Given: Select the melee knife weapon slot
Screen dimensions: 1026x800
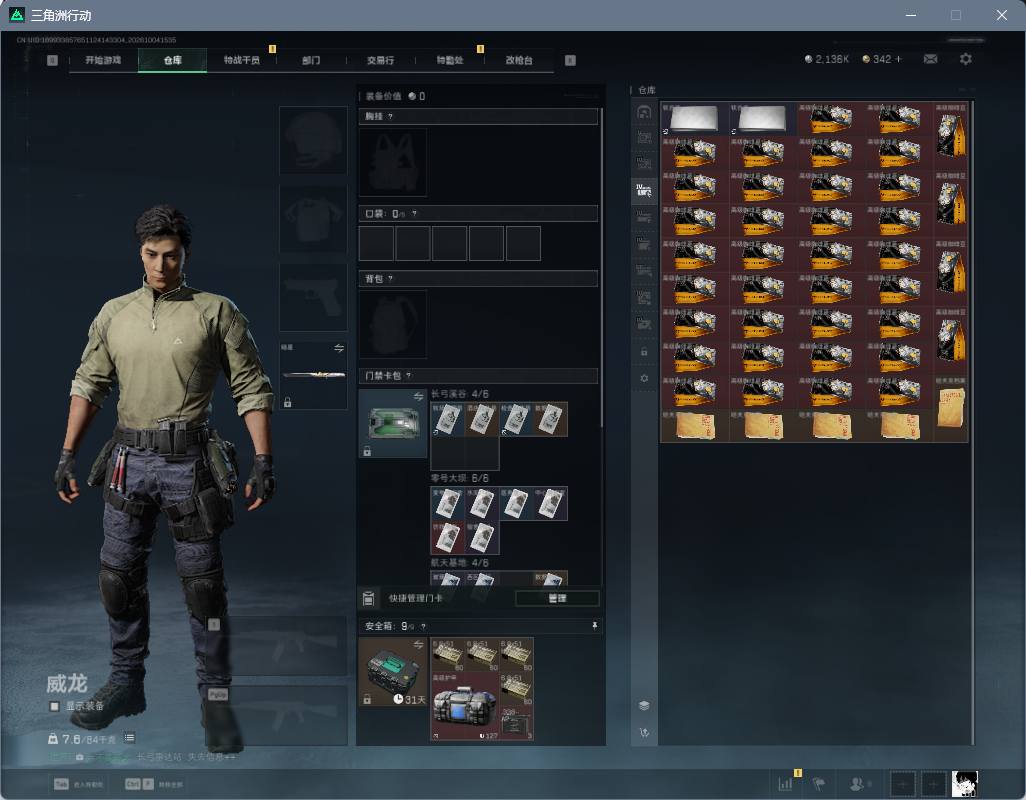Looking at the screenshot, I should 313,375.
